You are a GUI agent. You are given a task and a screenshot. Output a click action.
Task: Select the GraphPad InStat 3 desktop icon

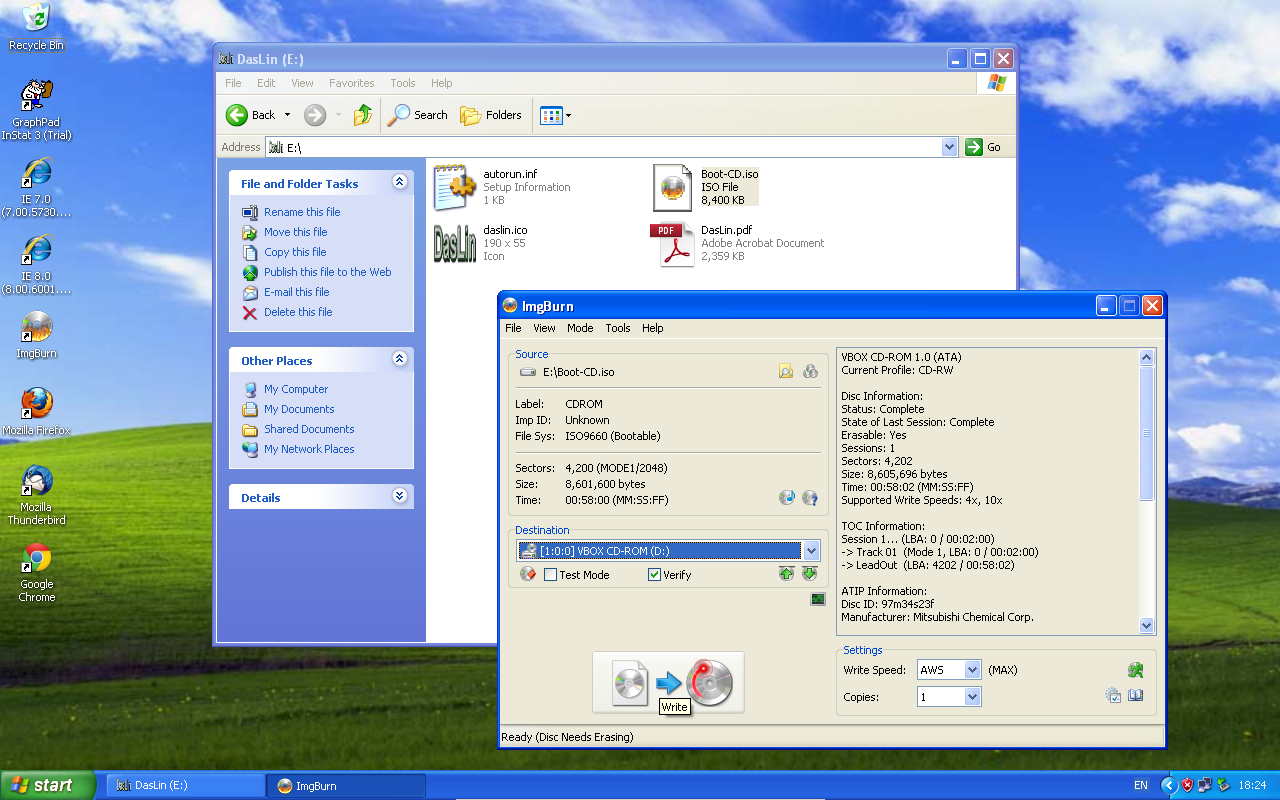point(36,111)
